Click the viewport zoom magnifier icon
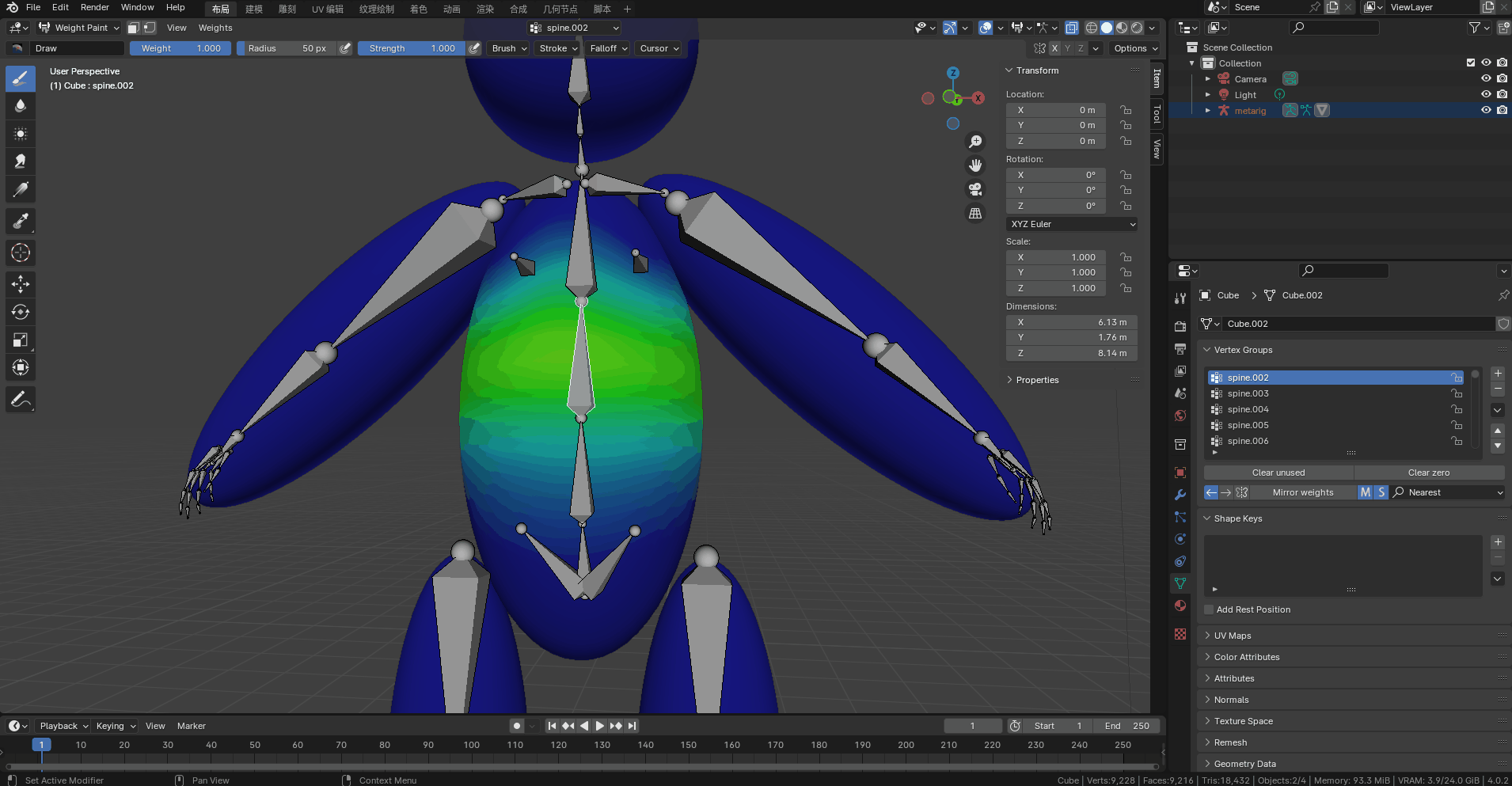Screen dimensions: 1512x786 [975, 142]
